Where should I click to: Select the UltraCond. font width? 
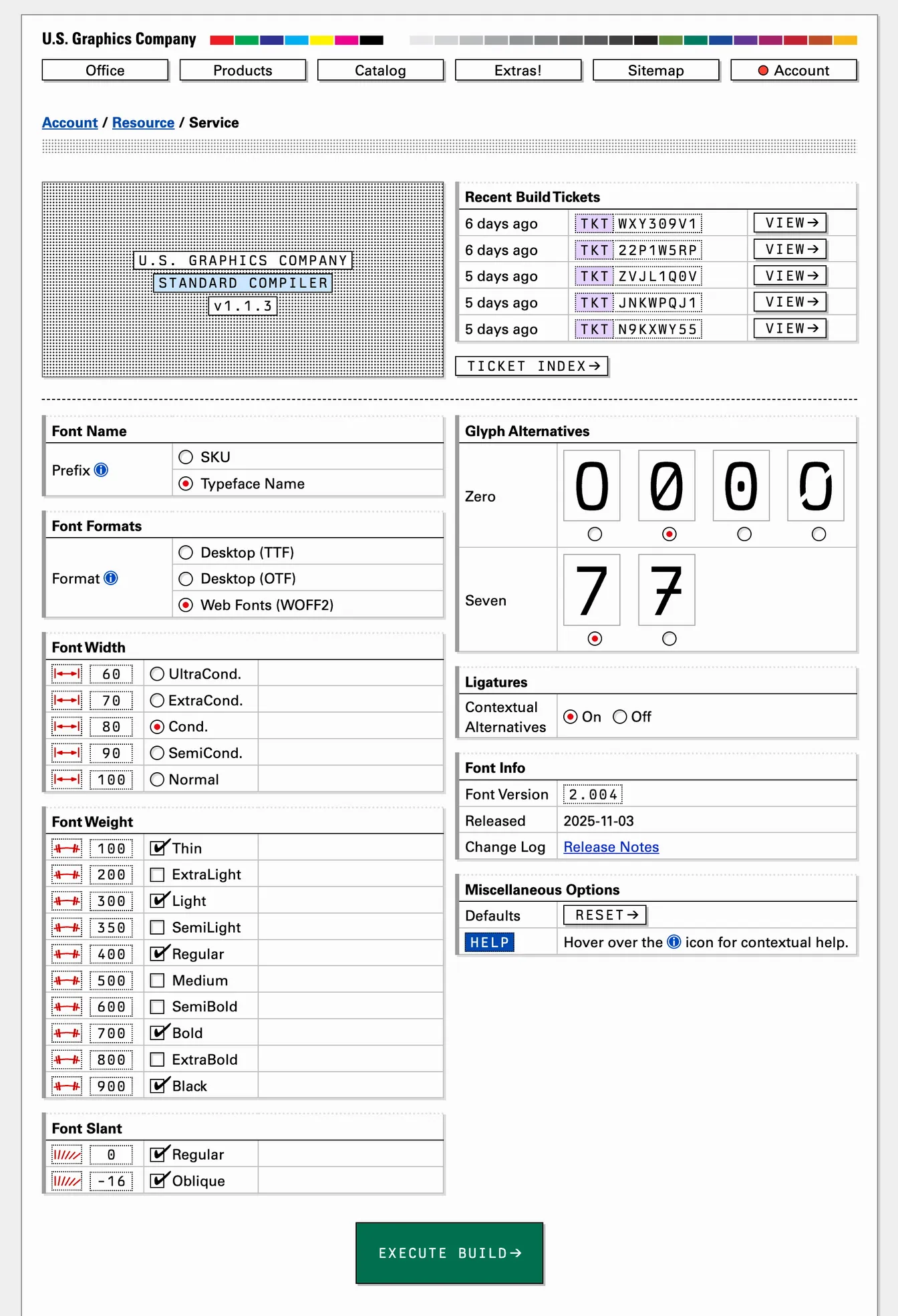157,673
